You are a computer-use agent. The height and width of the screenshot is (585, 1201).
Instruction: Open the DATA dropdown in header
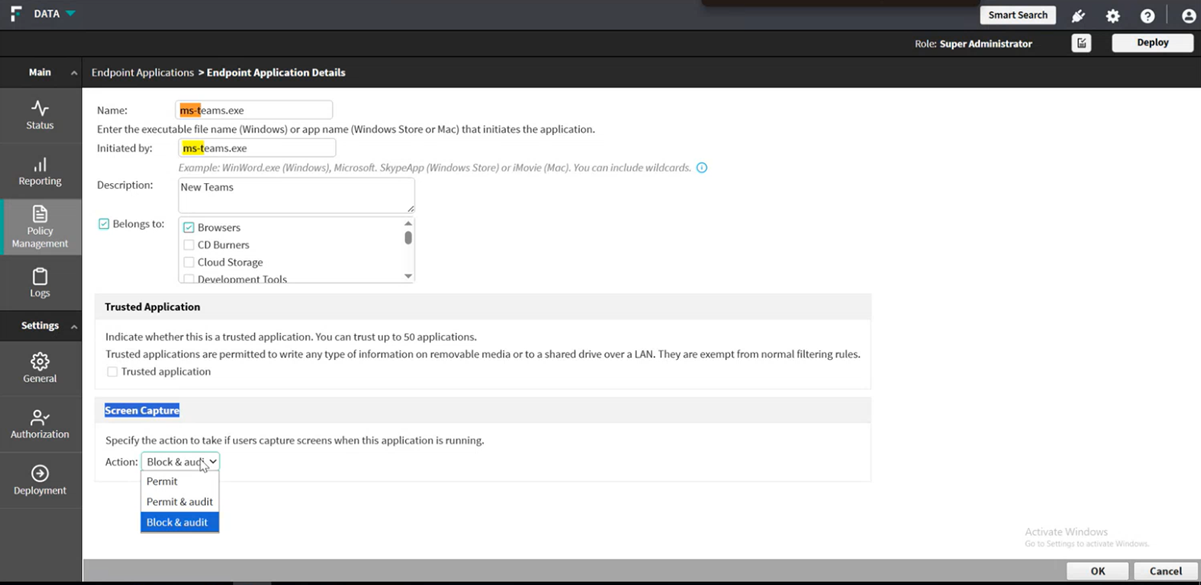(x=70, y=14)
